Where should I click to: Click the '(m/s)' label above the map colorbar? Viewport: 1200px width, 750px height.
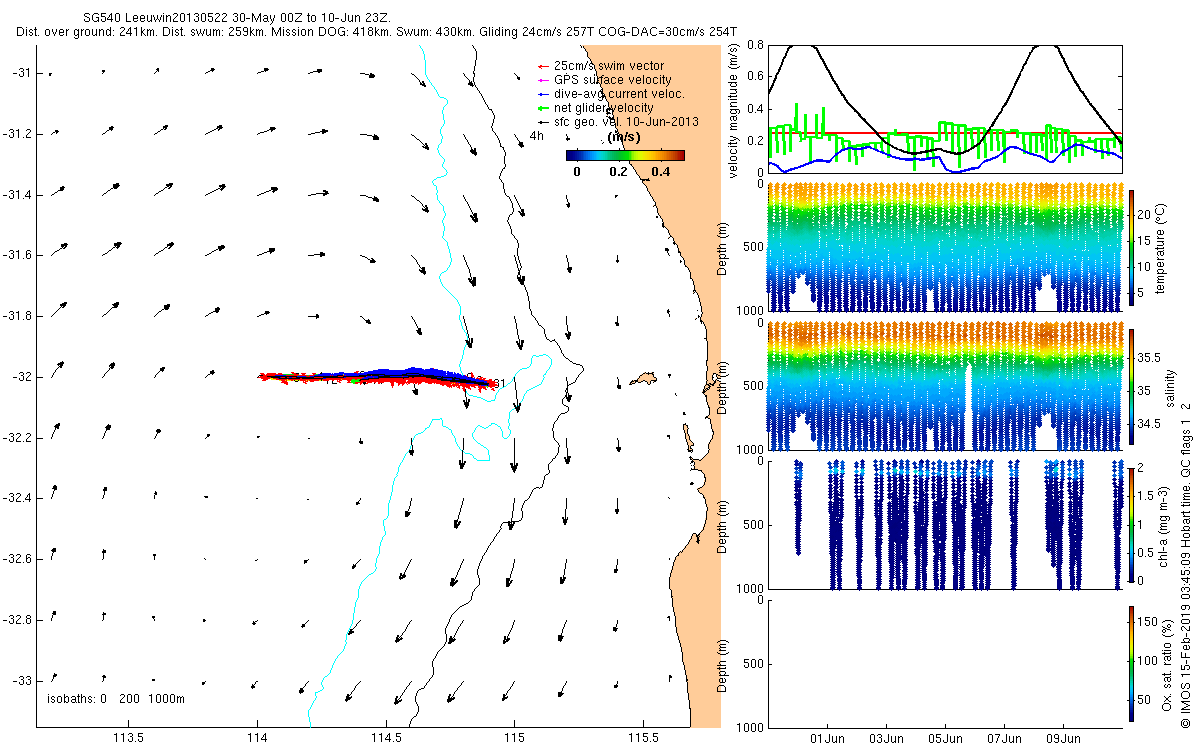pos(625,137)
